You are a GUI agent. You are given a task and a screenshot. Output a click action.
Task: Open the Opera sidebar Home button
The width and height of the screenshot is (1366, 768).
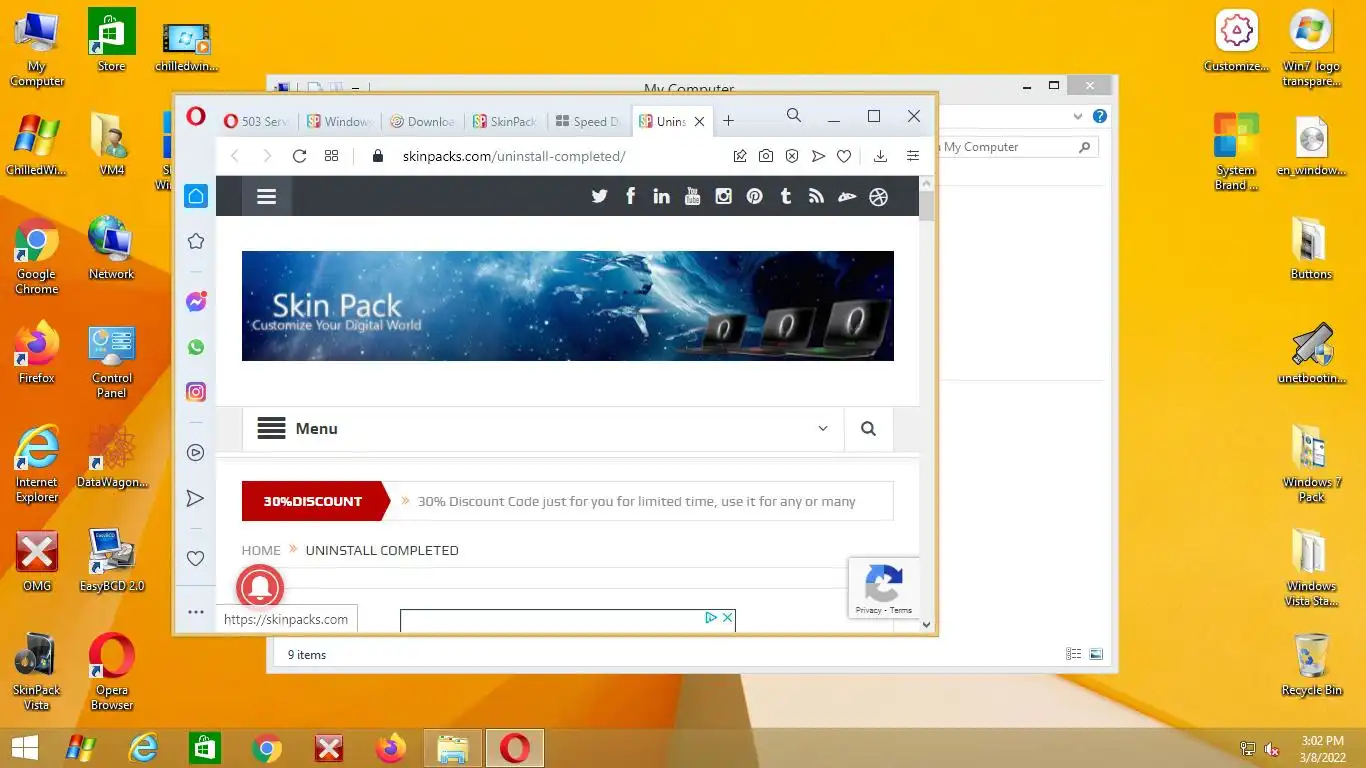[196, 196]
